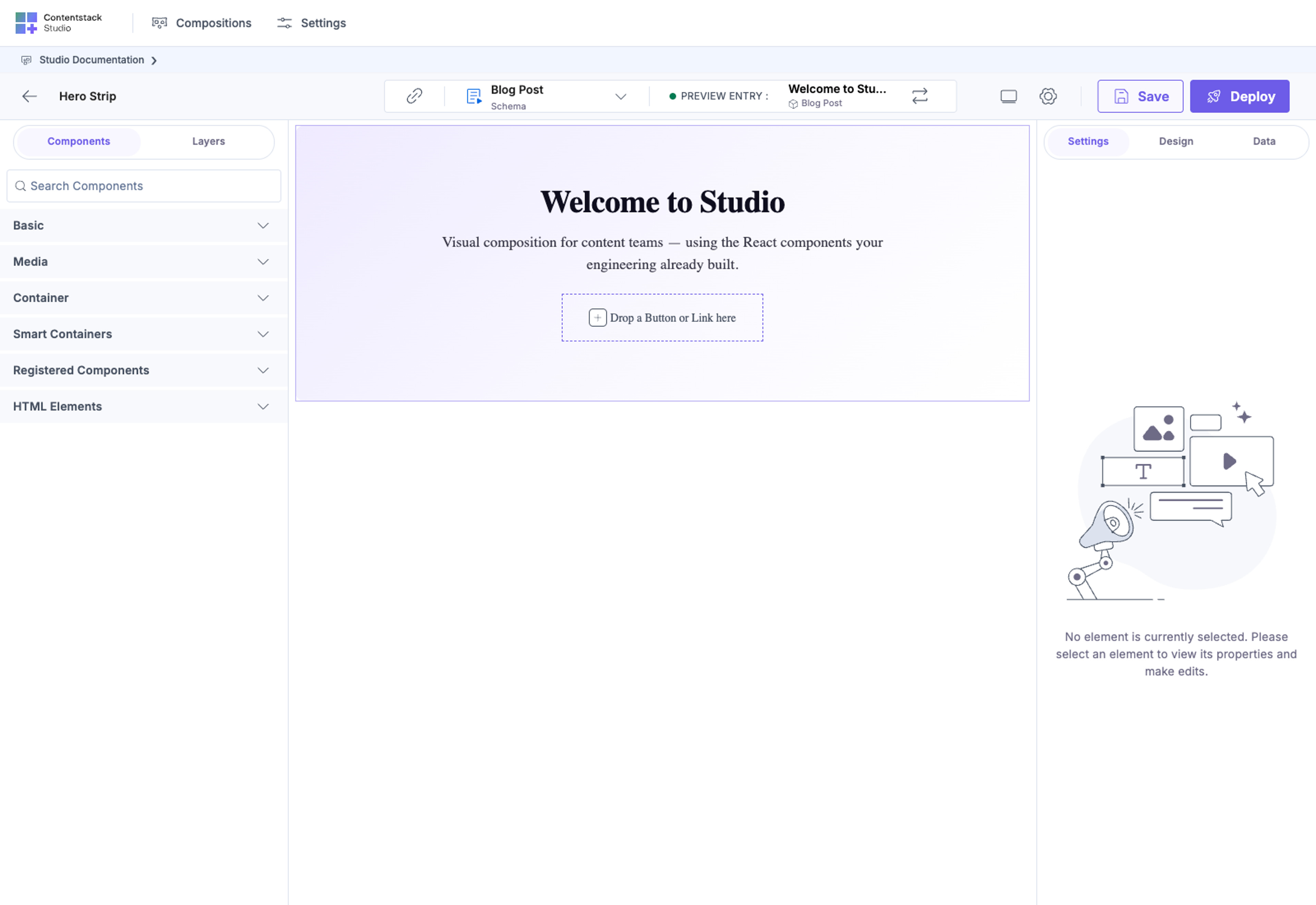
Task: Save the composition
Action: pos(1140,96)
